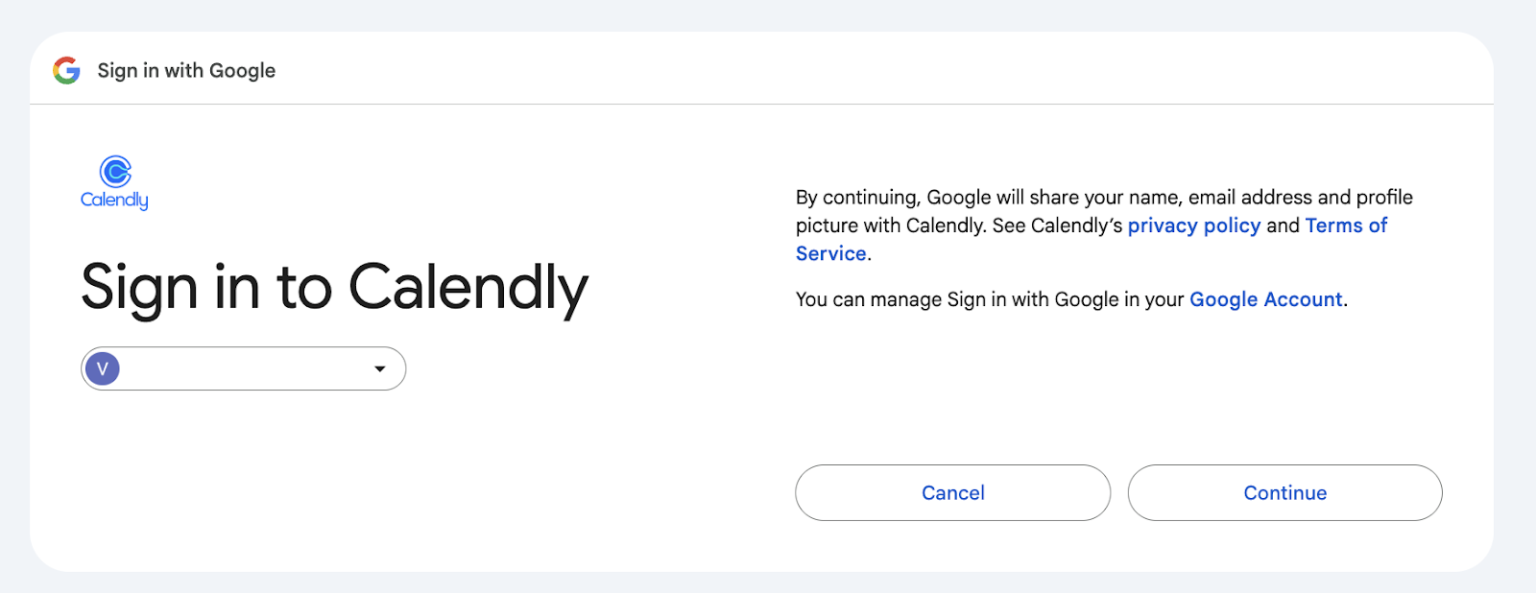Click blank area below the account selector
This screenshot has height=593, width=1536.
tap(300, 480)
